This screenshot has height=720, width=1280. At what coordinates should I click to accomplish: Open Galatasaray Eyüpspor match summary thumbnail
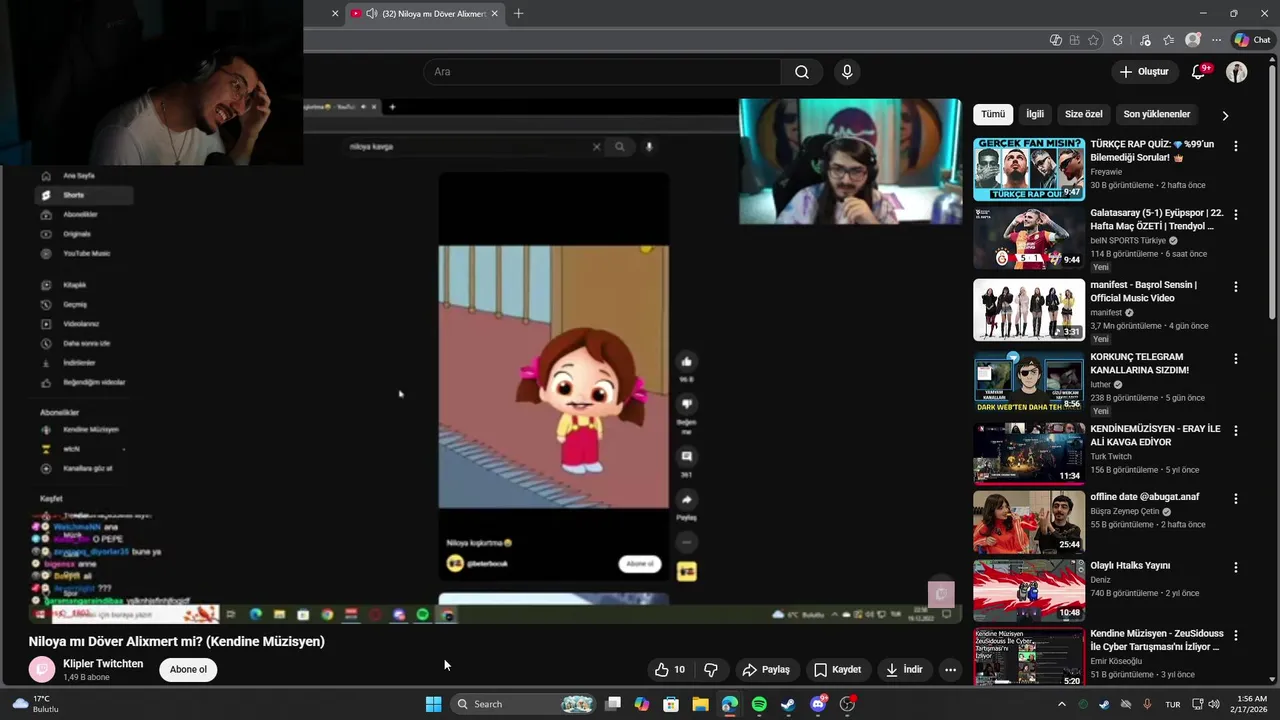click(x=1029, y=238)
